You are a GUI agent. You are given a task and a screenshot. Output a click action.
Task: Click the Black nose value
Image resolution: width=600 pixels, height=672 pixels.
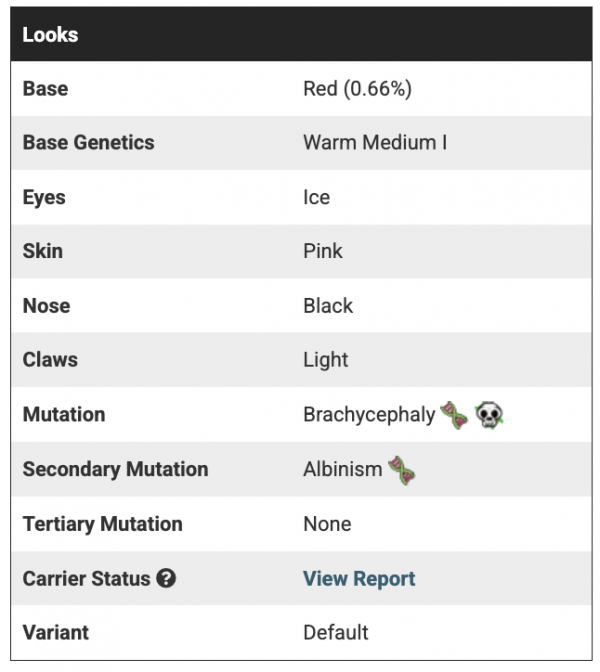click(328, 306)
